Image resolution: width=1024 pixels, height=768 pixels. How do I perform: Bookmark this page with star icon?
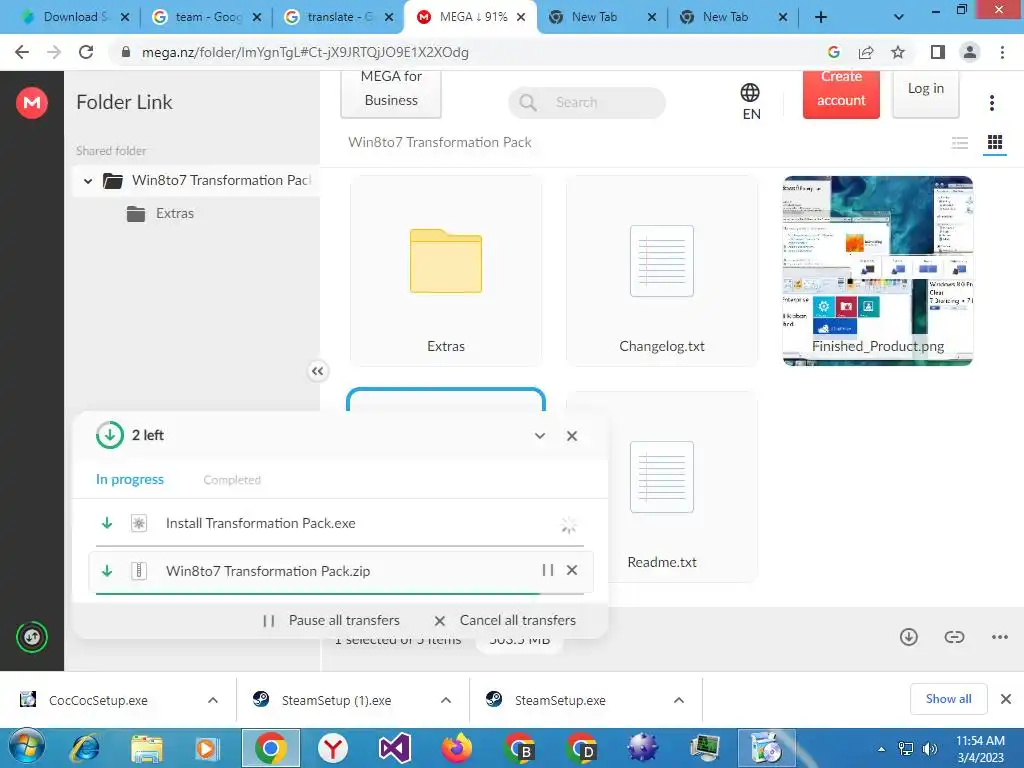pos(898,52)
